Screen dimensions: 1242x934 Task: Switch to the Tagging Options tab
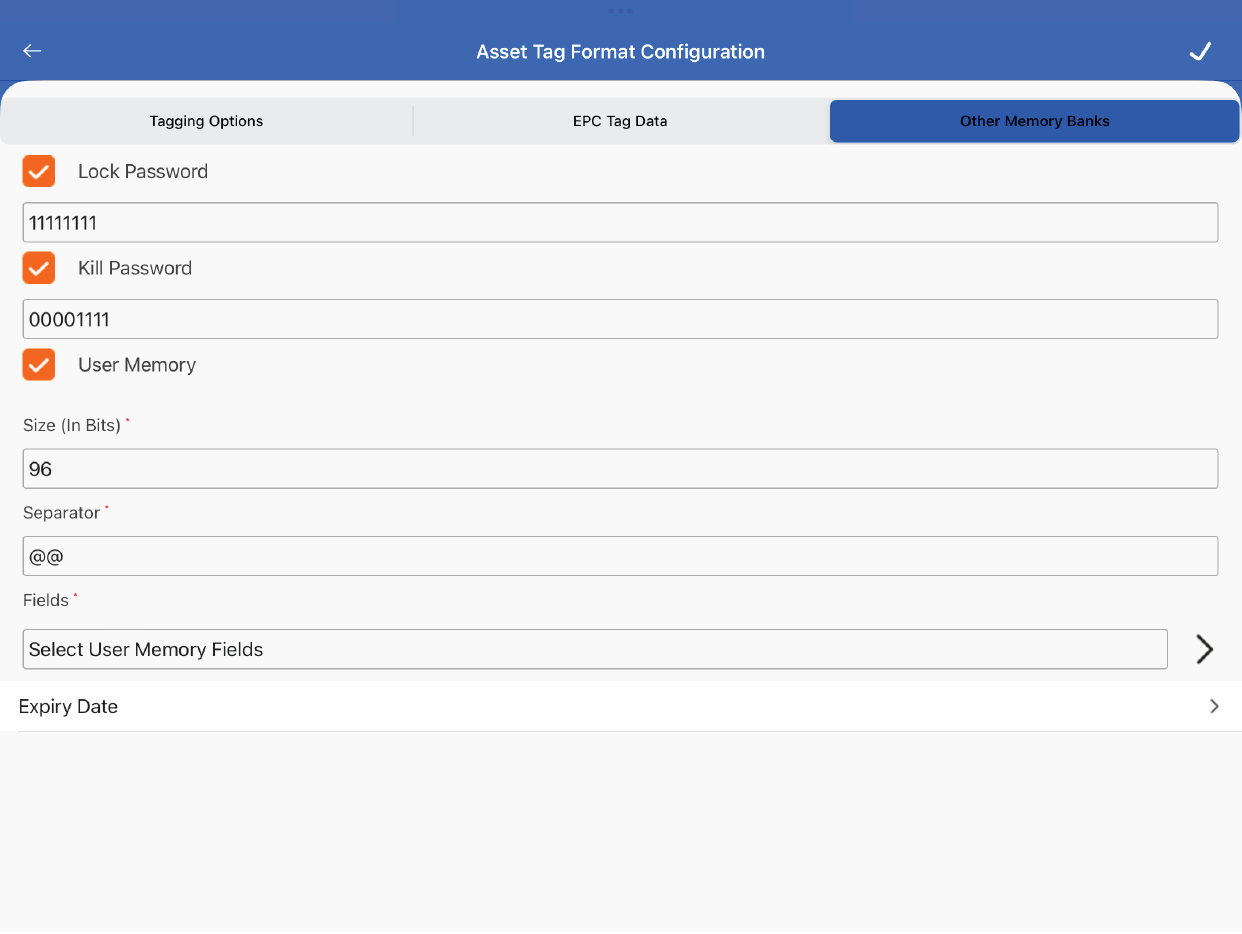(x=206, y=121)
